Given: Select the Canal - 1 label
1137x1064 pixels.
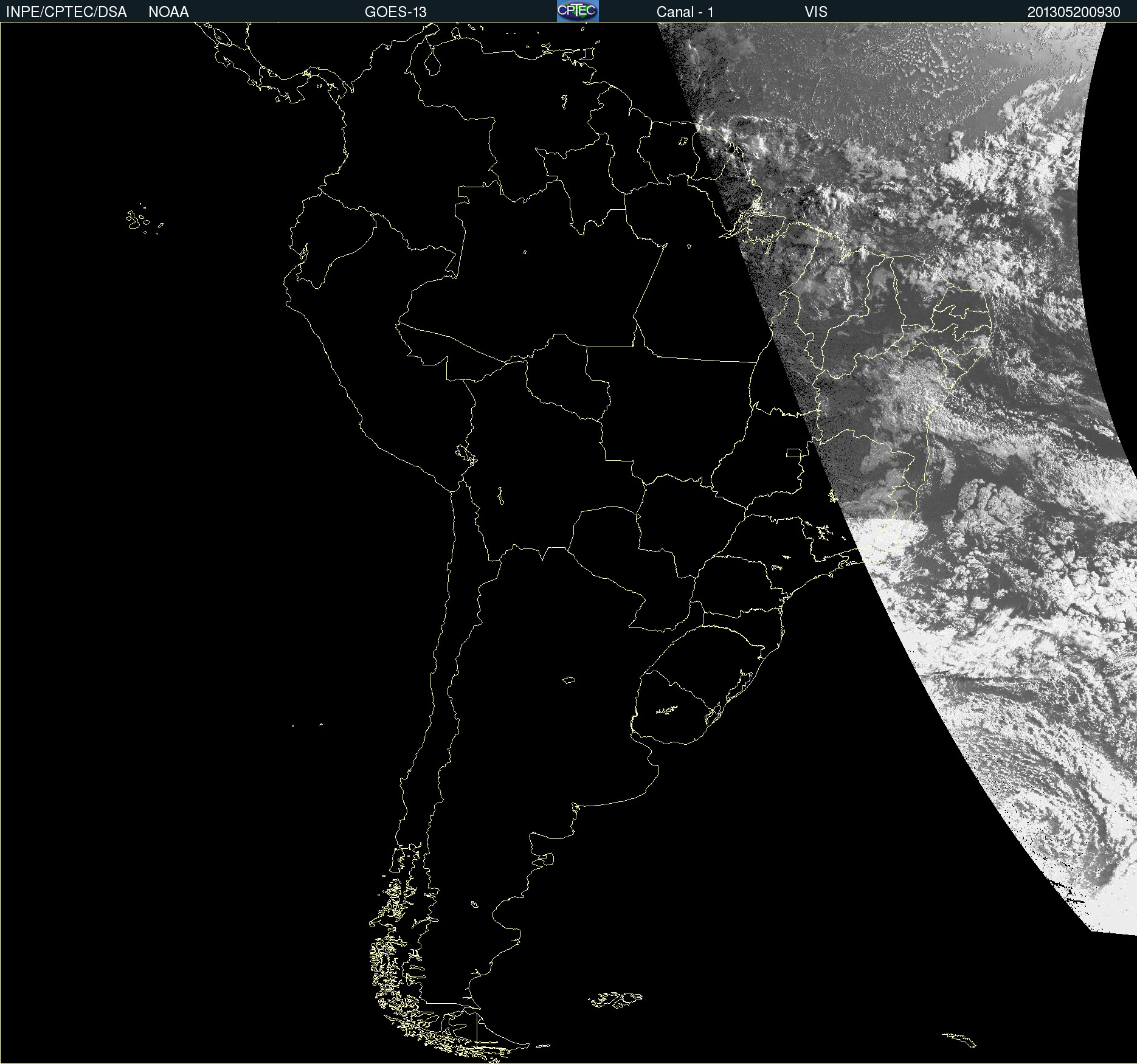Looking at the screenshot, I should [x=685, y=12].
